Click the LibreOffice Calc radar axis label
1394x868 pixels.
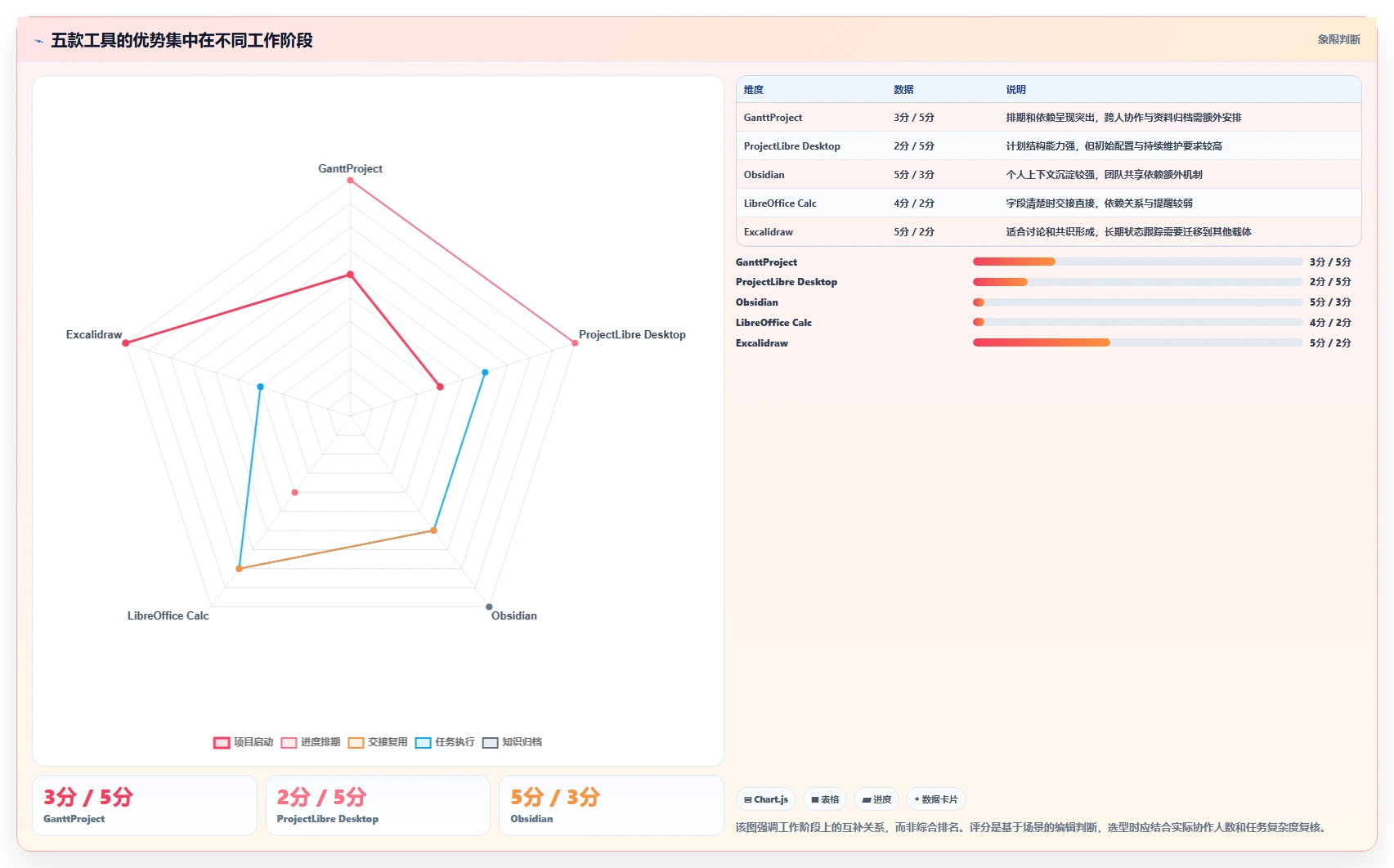[x=168, y=615]
